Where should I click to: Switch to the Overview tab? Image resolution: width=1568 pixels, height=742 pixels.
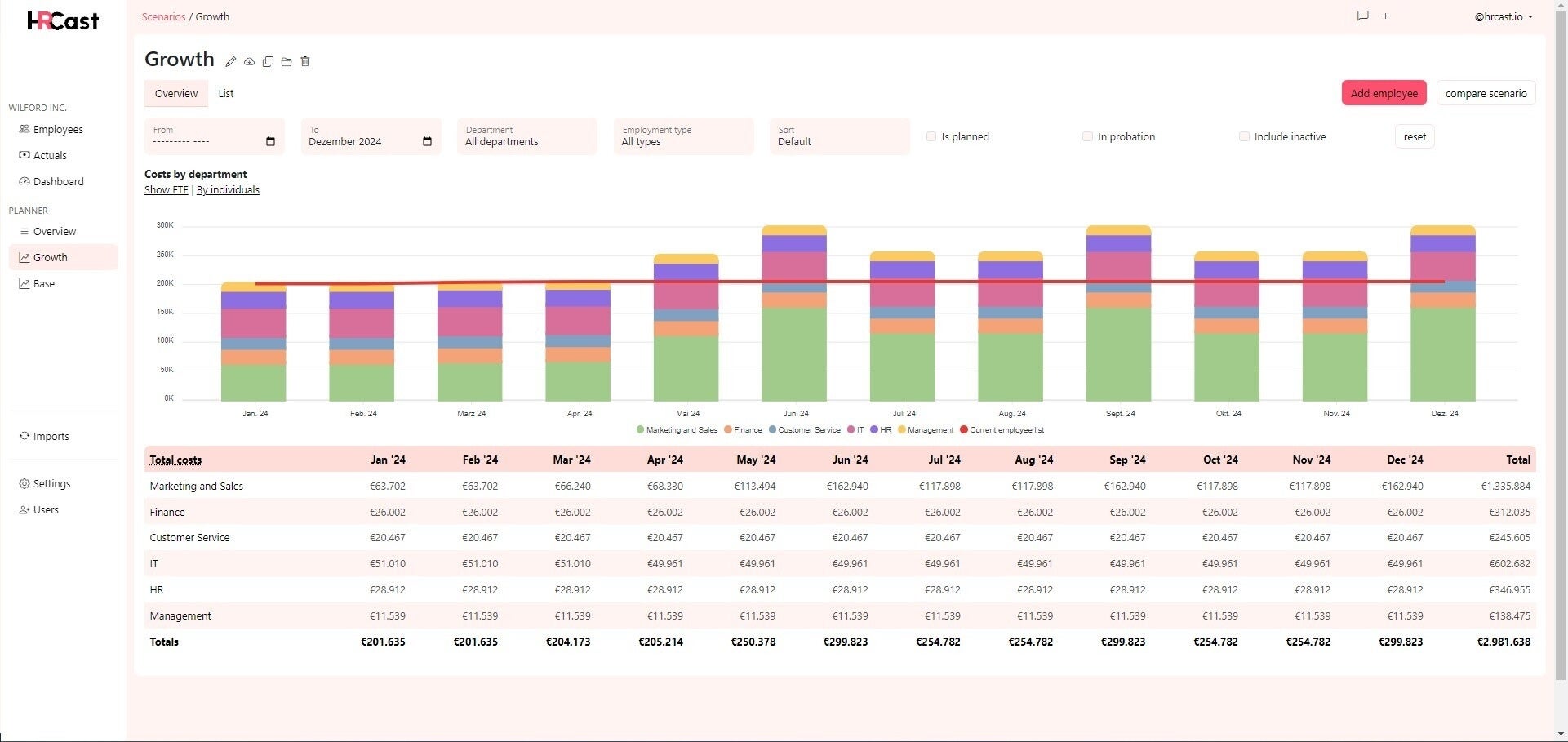176,94
